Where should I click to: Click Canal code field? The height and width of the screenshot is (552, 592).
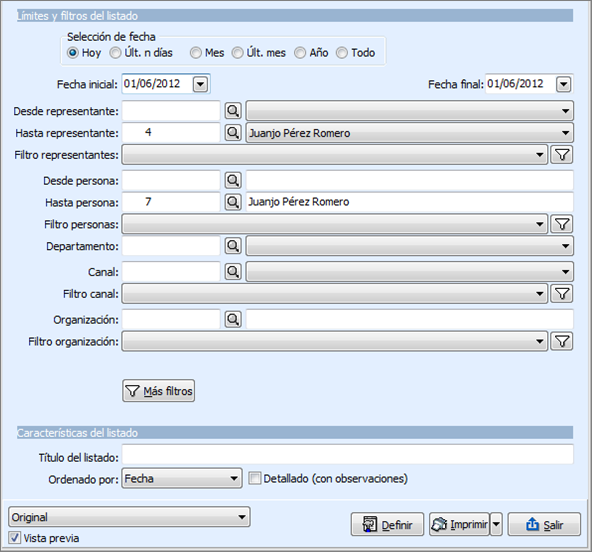(x=171, y=272)
